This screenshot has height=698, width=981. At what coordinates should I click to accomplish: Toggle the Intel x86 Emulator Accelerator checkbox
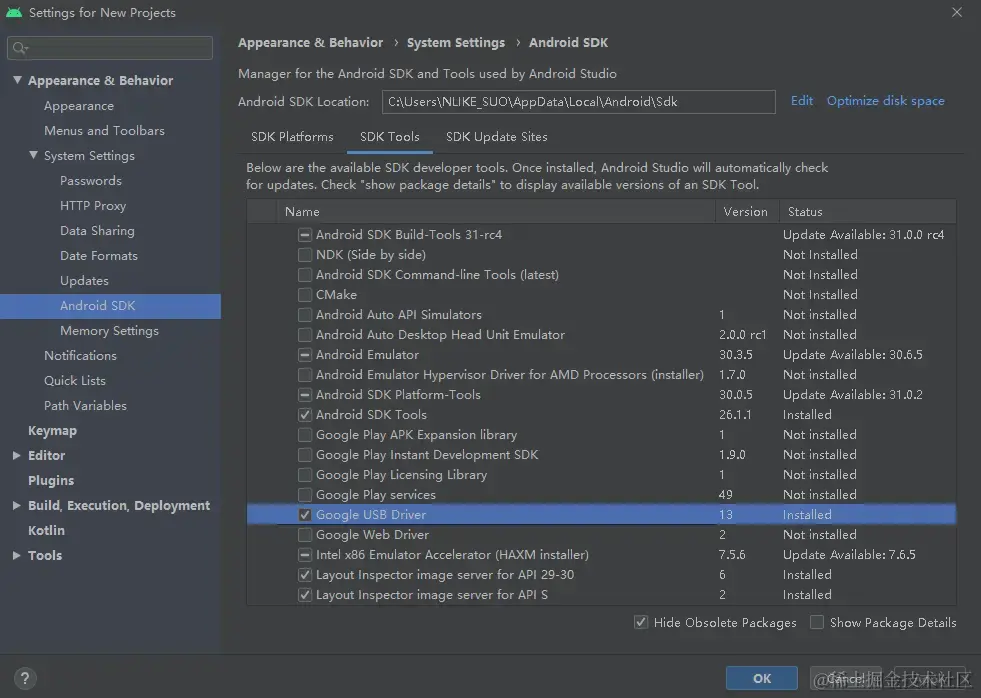[305, 555]
